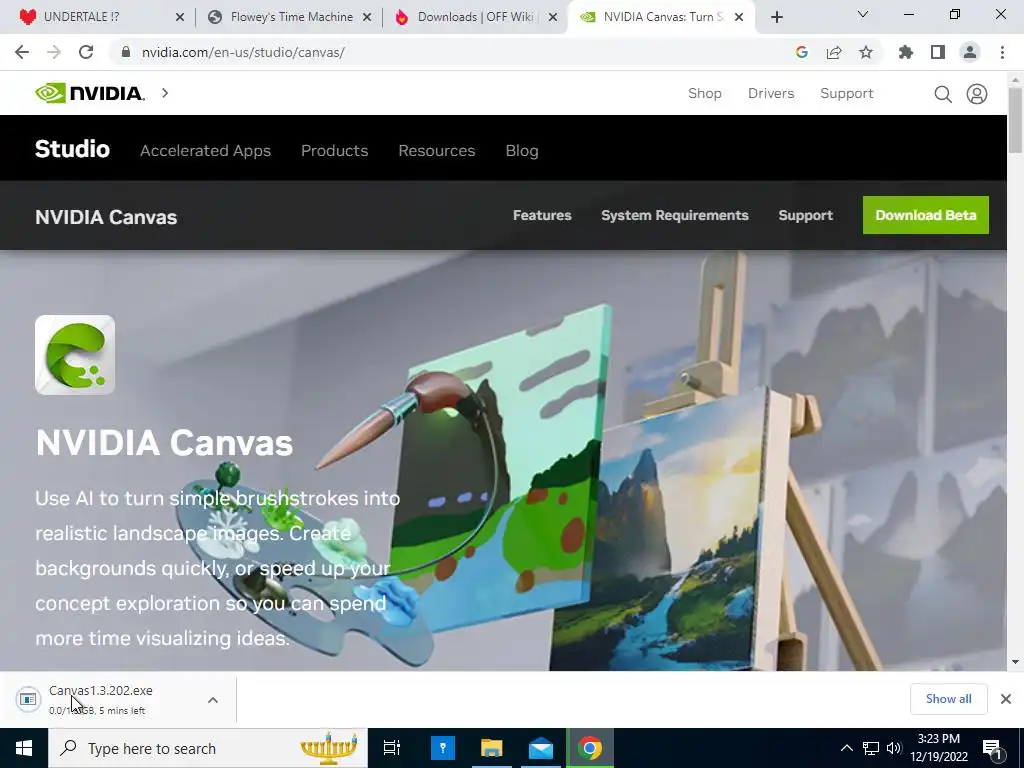Click the Download Beta button
The image size is (1024, 768).
click(925, 215)
